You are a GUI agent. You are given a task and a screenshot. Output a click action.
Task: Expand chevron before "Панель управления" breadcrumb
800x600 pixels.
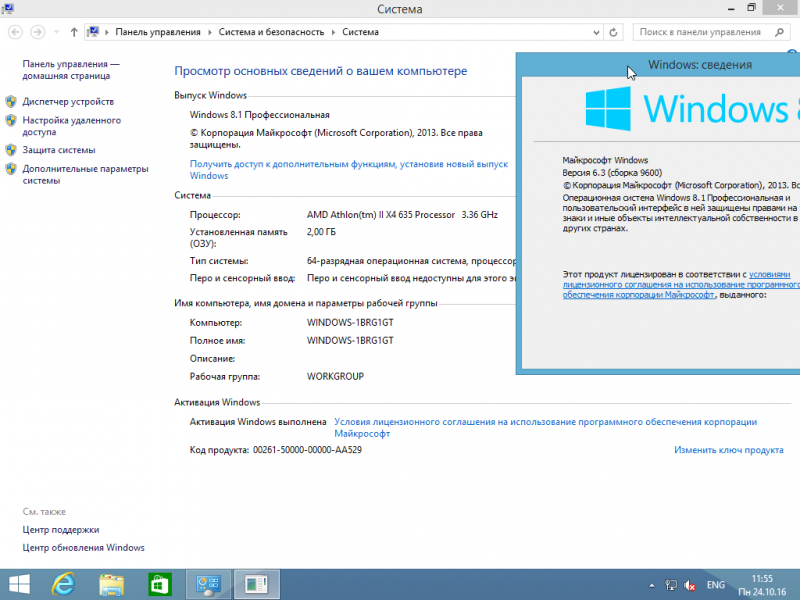pos(107,32)
